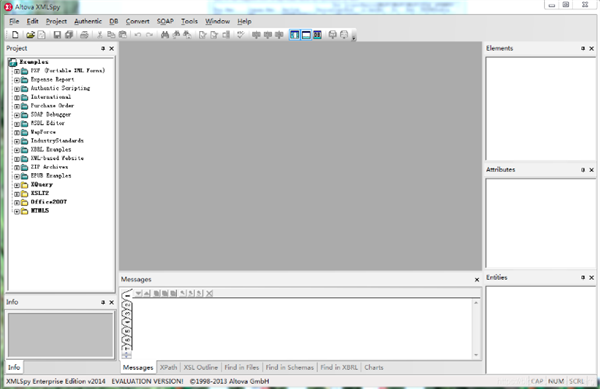Viewport: 600px width, 389px height.
Task: Pin the Elements panel with pushpin
Action: click(x=583, y=48)
